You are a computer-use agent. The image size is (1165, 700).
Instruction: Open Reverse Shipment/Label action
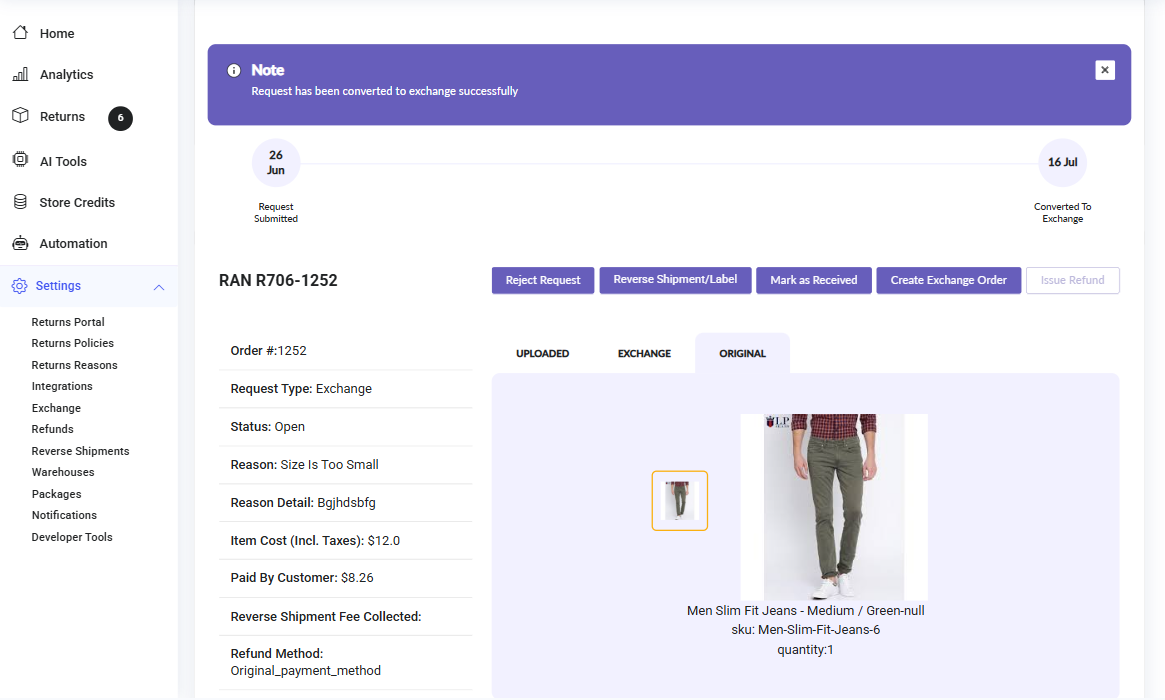point(675,280)
